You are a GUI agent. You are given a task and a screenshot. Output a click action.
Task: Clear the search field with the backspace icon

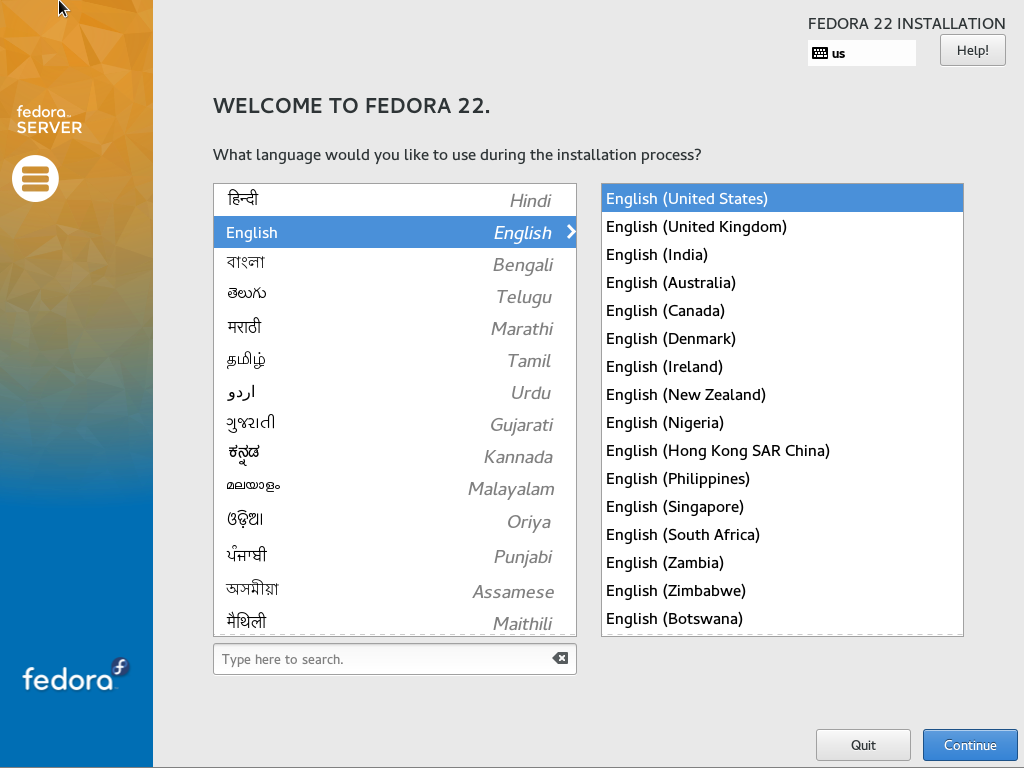coord(560,658)
